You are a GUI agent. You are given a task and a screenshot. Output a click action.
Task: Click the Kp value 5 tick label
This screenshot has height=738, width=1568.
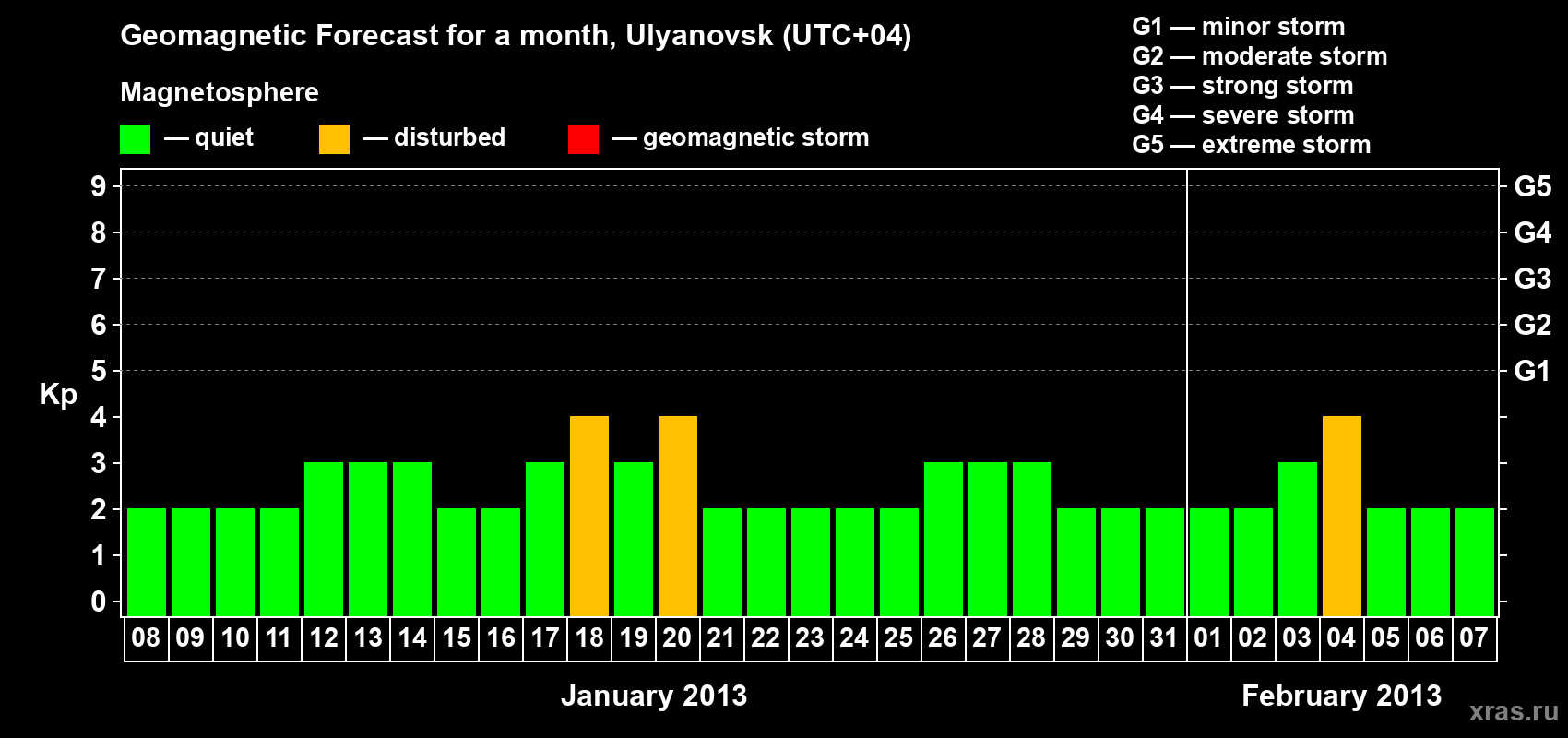click(x=99, y=371)
